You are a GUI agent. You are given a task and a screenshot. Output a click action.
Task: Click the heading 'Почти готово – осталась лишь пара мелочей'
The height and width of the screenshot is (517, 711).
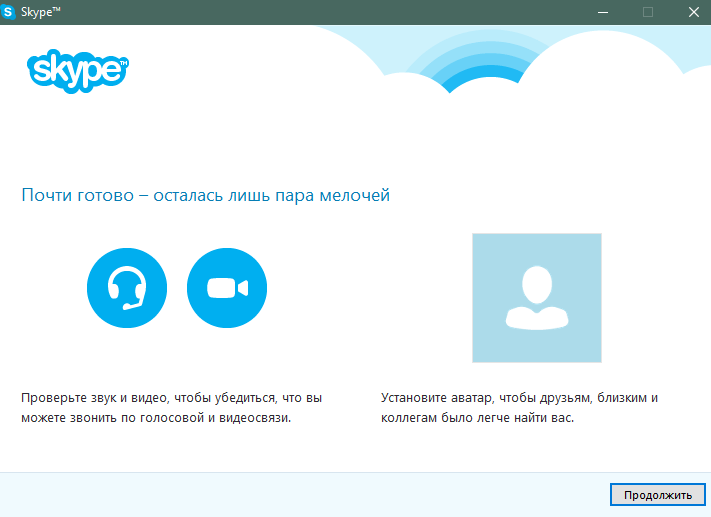click(205, 195)
